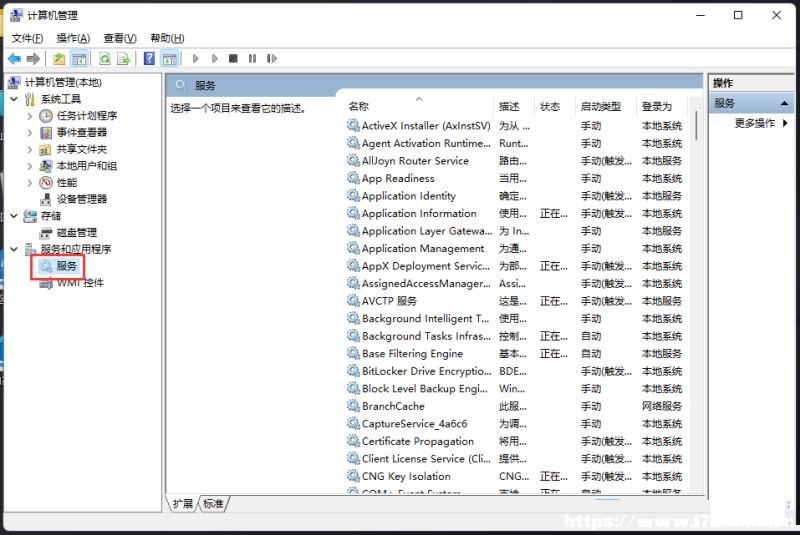Expand the 事件查看器 node arrow
Image resolution: width=800 pixels, height=535 pixels.
click(x=30, y=133)
